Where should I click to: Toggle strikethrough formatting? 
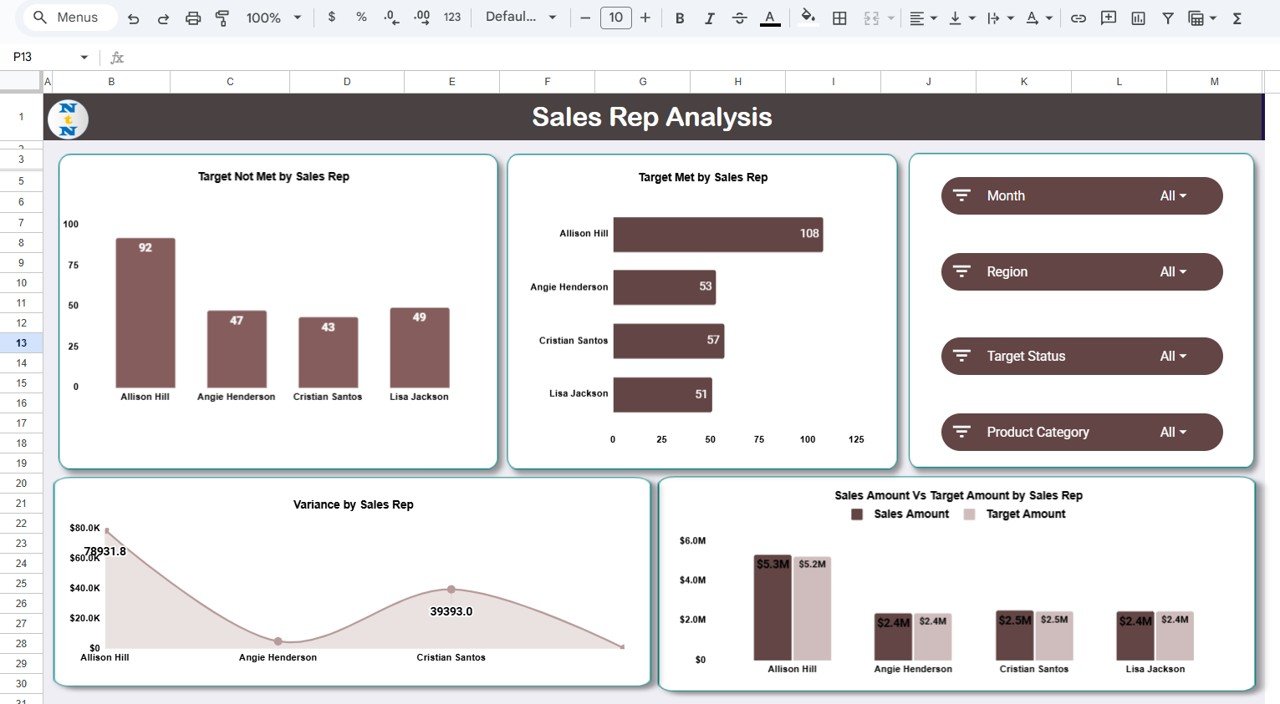739,17
